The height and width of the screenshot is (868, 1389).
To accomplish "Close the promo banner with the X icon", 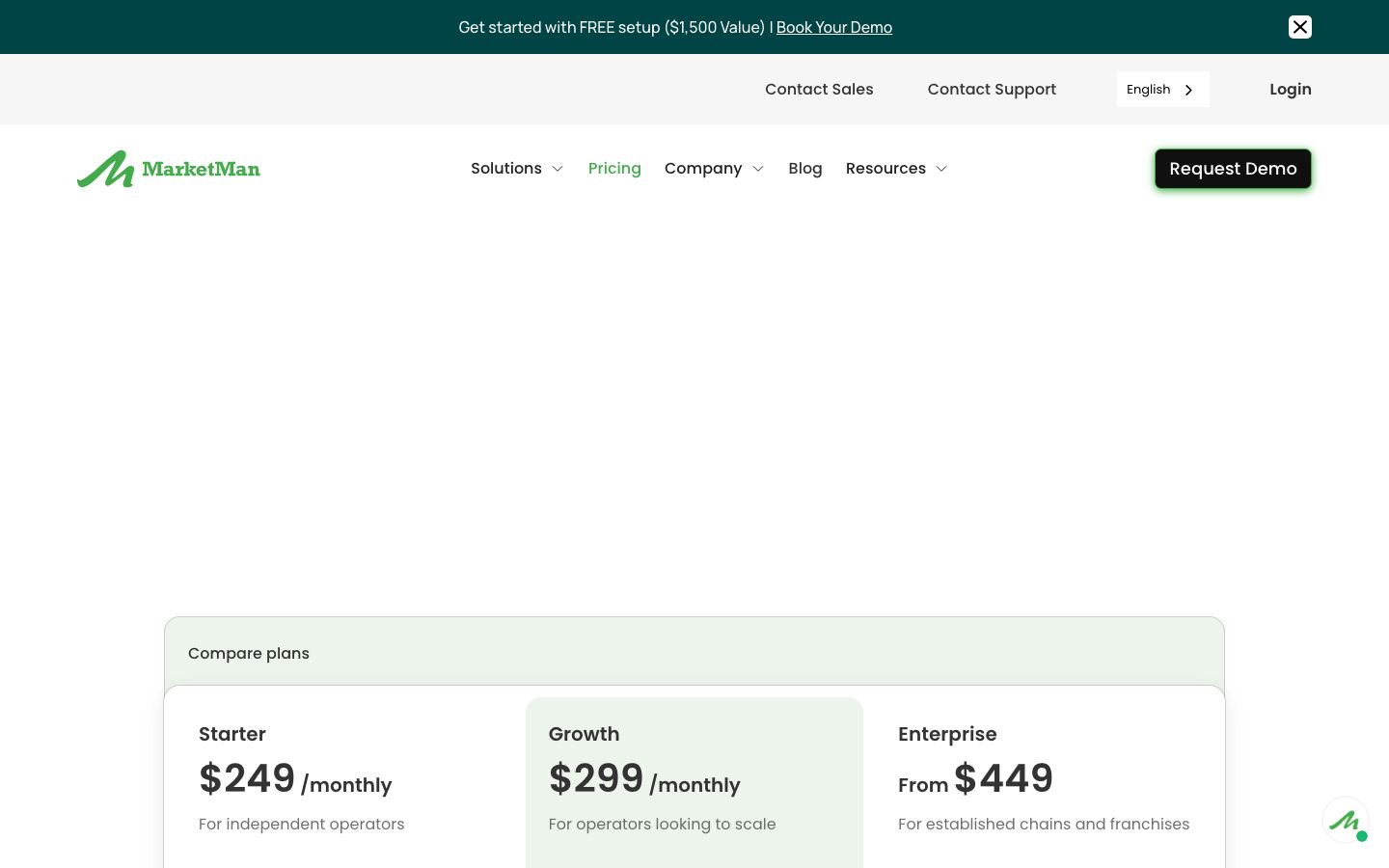I will pos(1300,27).
